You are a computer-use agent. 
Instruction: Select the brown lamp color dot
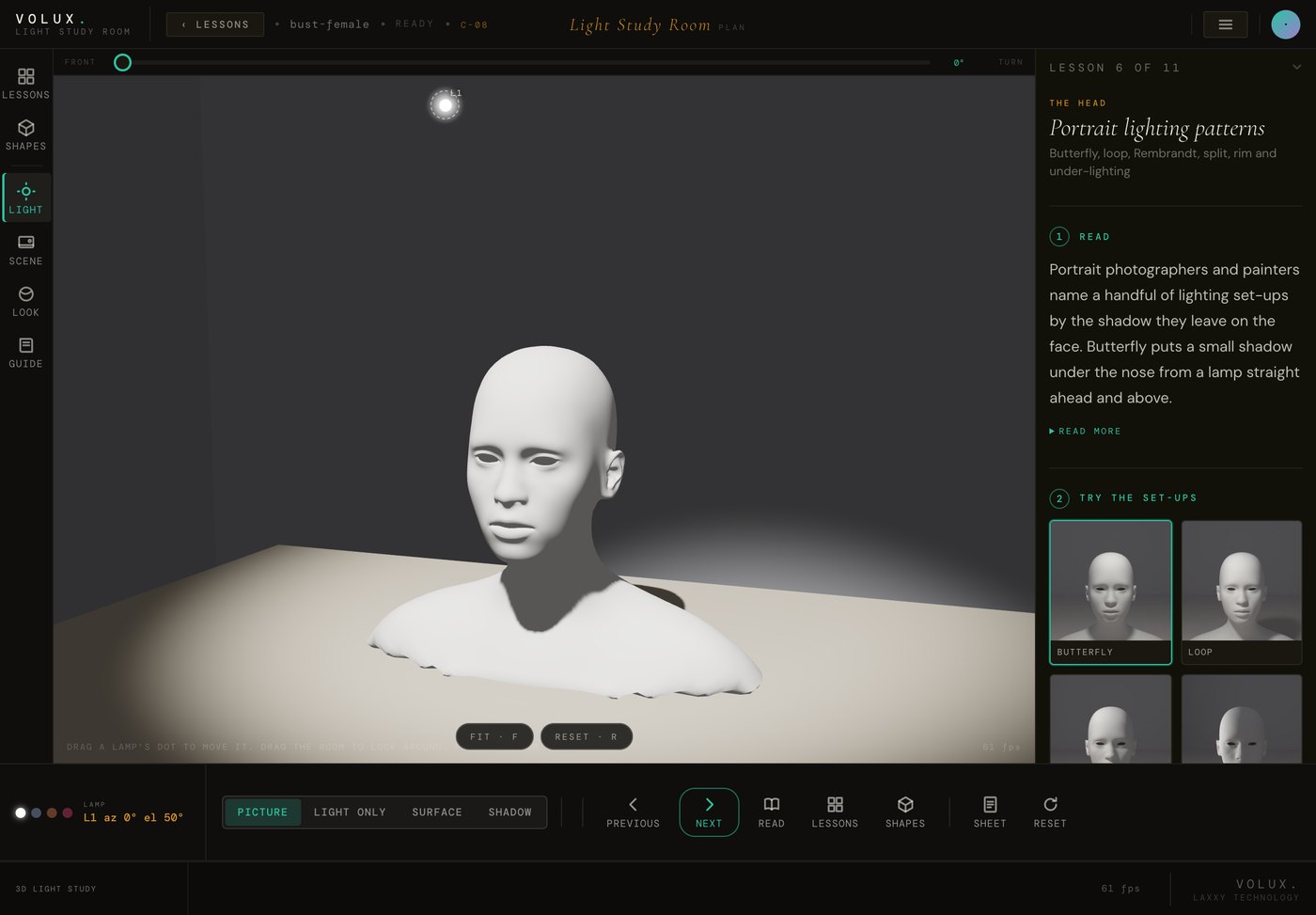pyautogui.click(x=52, y=812)
